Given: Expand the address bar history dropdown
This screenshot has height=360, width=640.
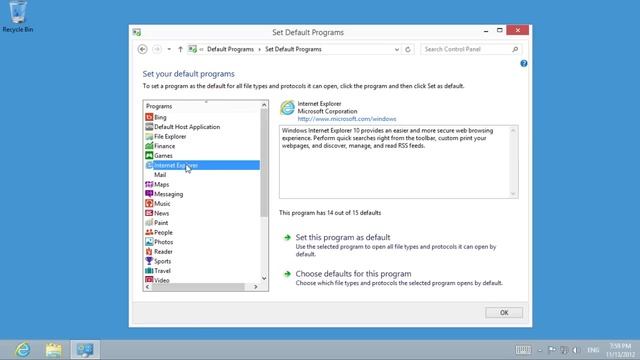Looking at the screenshot, I should tap(396, 49).
